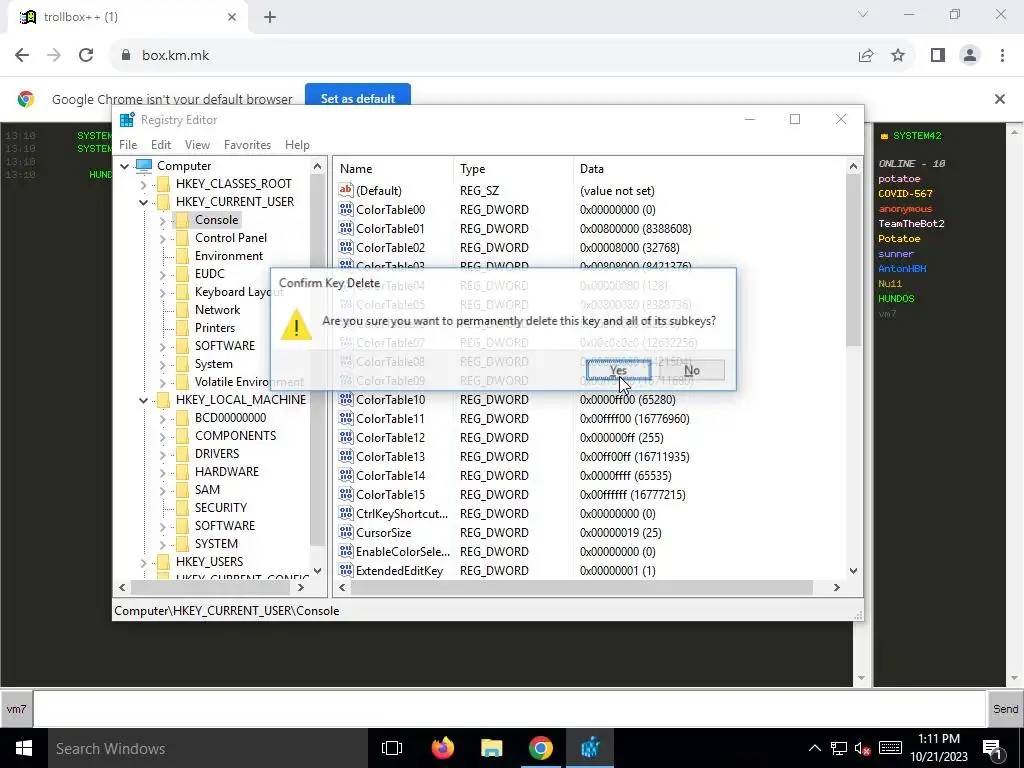Click the Printers folder icon
The width and height of the screenshot is (1024, 768).
[x=182, y=328]
